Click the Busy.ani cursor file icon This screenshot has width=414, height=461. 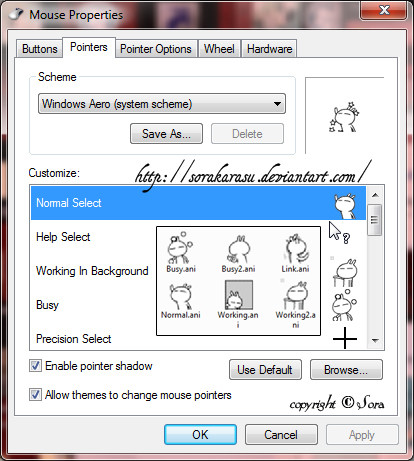pyautogui.click(x=180, y=248)
